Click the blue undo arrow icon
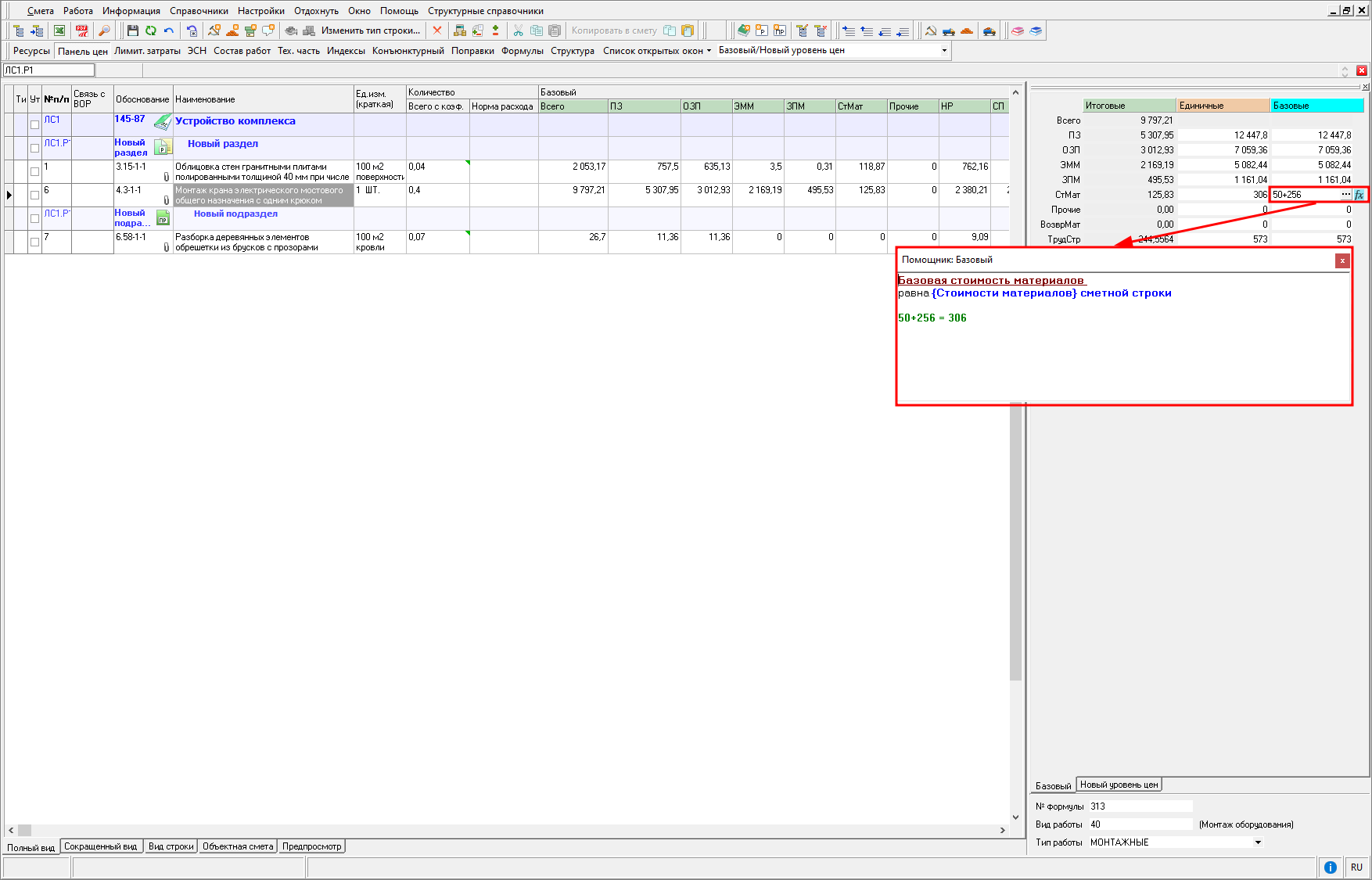1372x880 pixels. coord(169,31)
